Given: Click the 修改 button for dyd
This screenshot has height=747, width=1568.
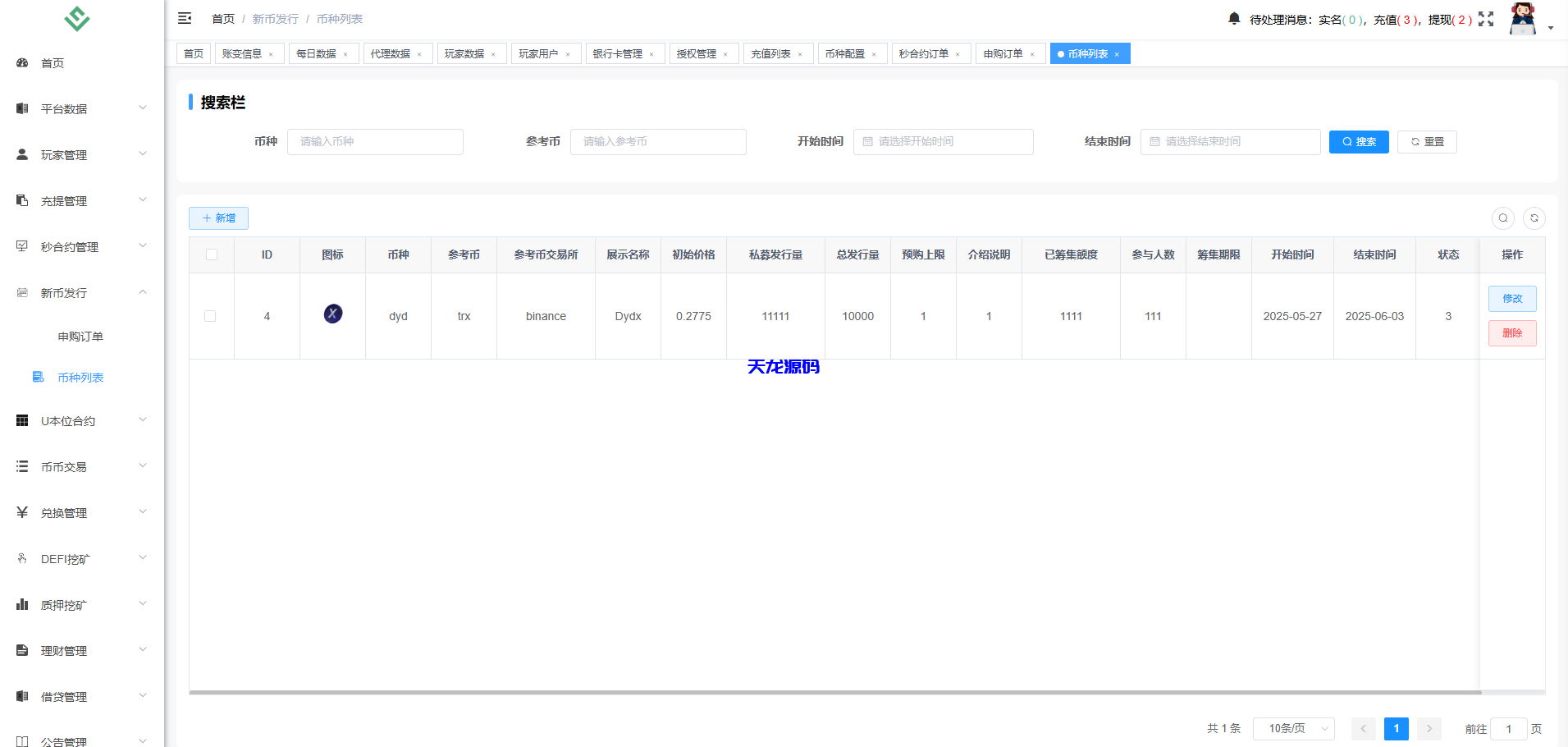Looking at the screenshot, I should click(1512, 298).
